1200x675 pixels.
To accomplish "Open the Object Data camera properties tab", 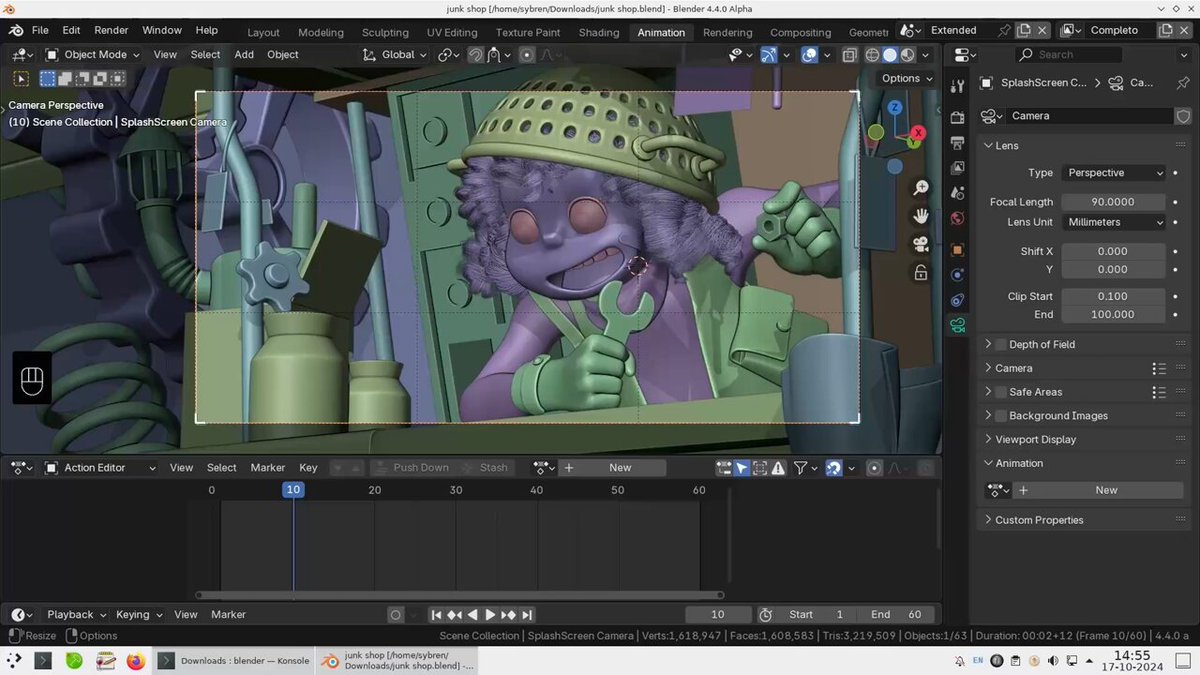I will pyautogui.click(x=957, y=325).
